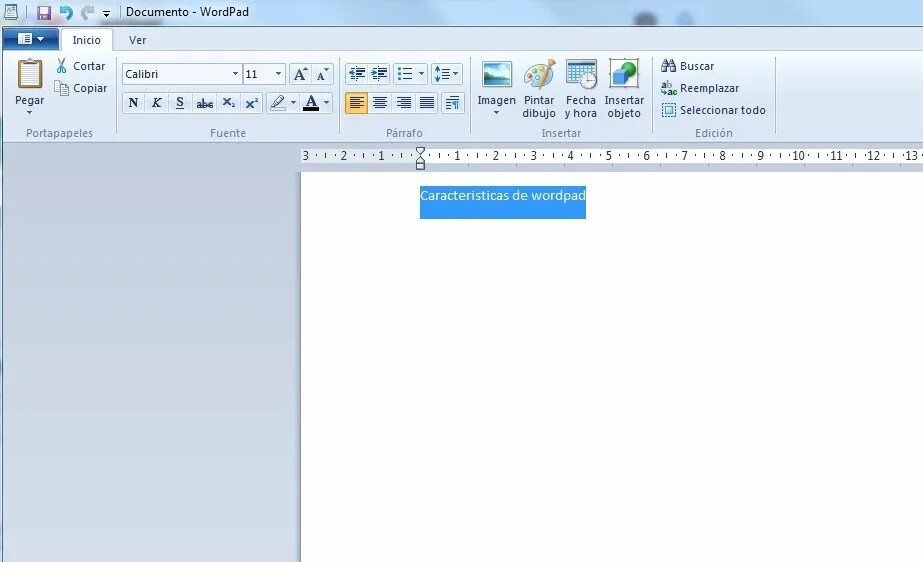This screenshot has width=923, height=562.
Task: Decrease font size with shrink button
Action: pos(322,74)
